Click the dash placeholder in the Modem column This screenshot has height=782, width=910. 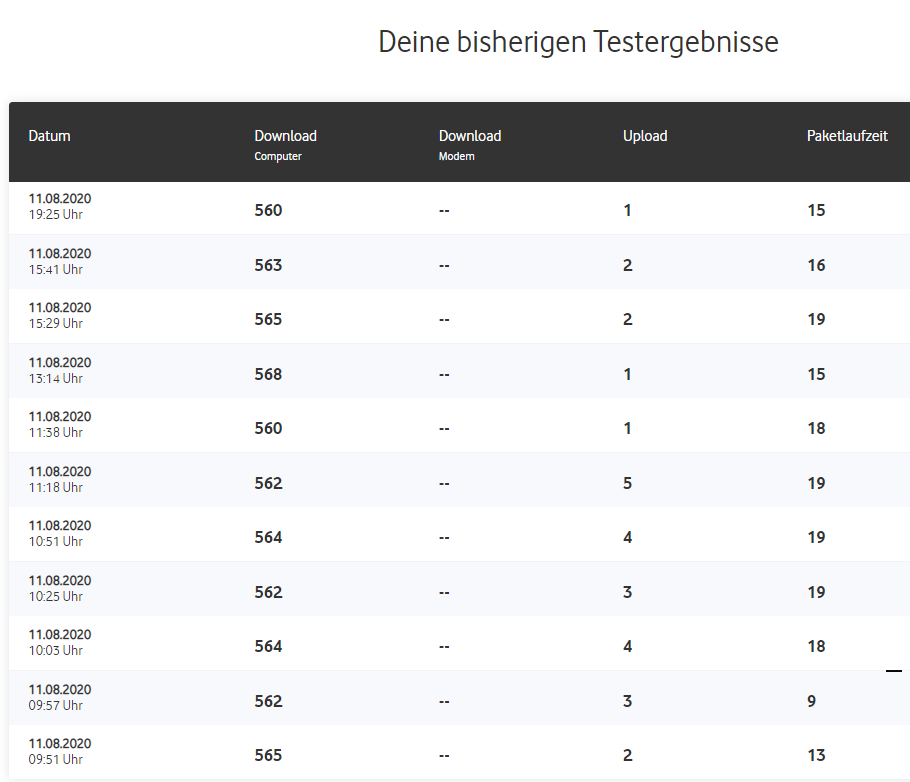[443, 210]
